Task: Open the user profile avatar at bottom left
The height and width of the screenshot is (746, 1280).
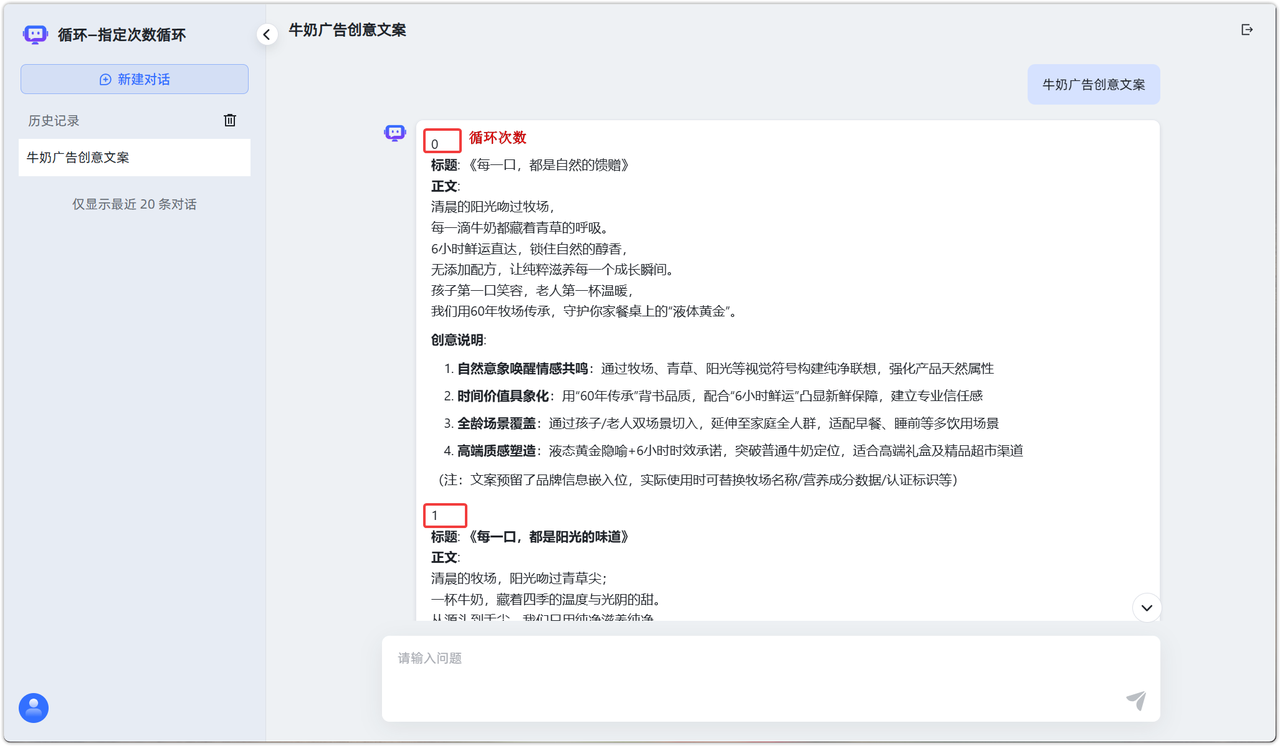Action: 34,708
